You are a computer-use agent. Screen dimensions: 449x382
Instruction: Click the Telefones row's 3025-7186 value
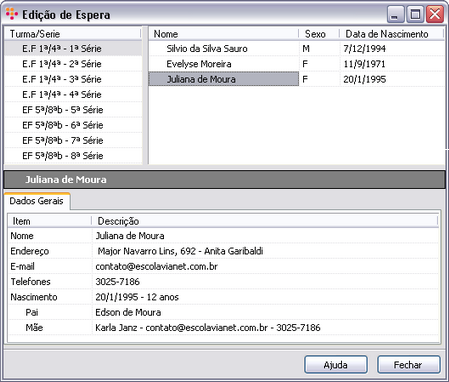117,282
